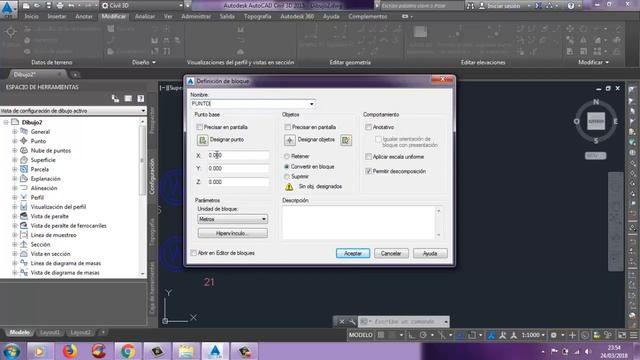Click the Alineación icon in tree
640x360 pixels.
coord(24,188)
